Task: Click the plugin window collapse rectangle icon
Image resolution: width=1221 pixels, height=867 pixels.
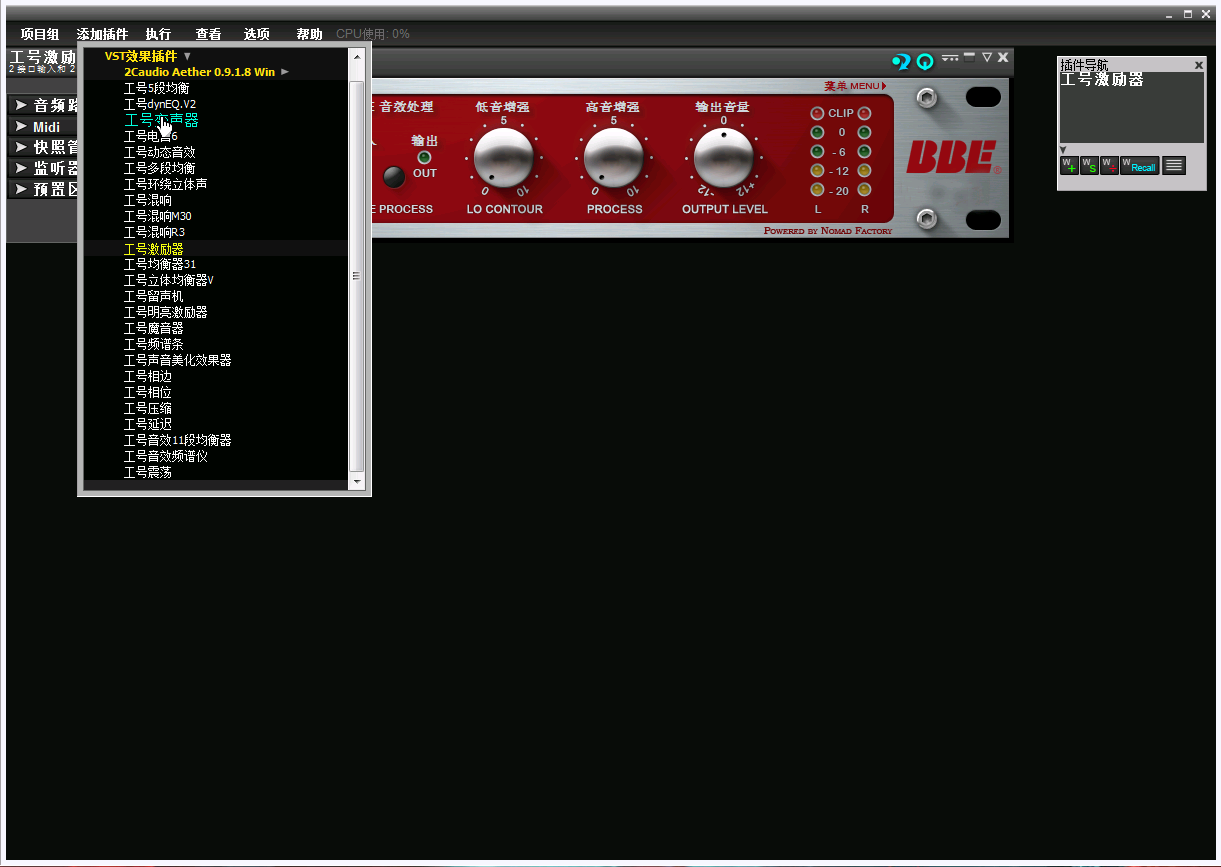Action: coord(969,57)
